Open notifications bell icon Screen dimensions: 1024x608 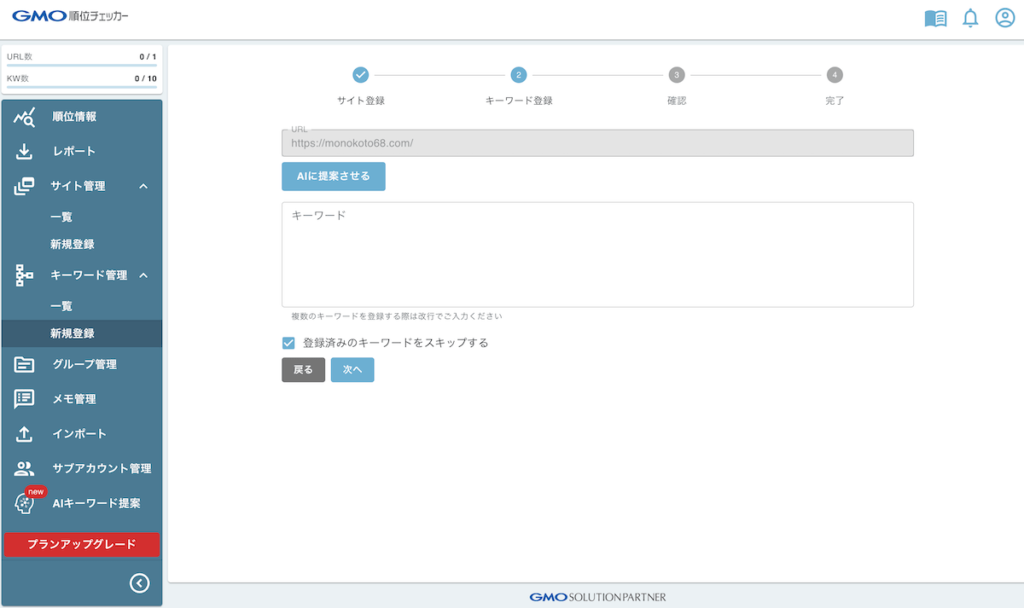tap(970, 18)
